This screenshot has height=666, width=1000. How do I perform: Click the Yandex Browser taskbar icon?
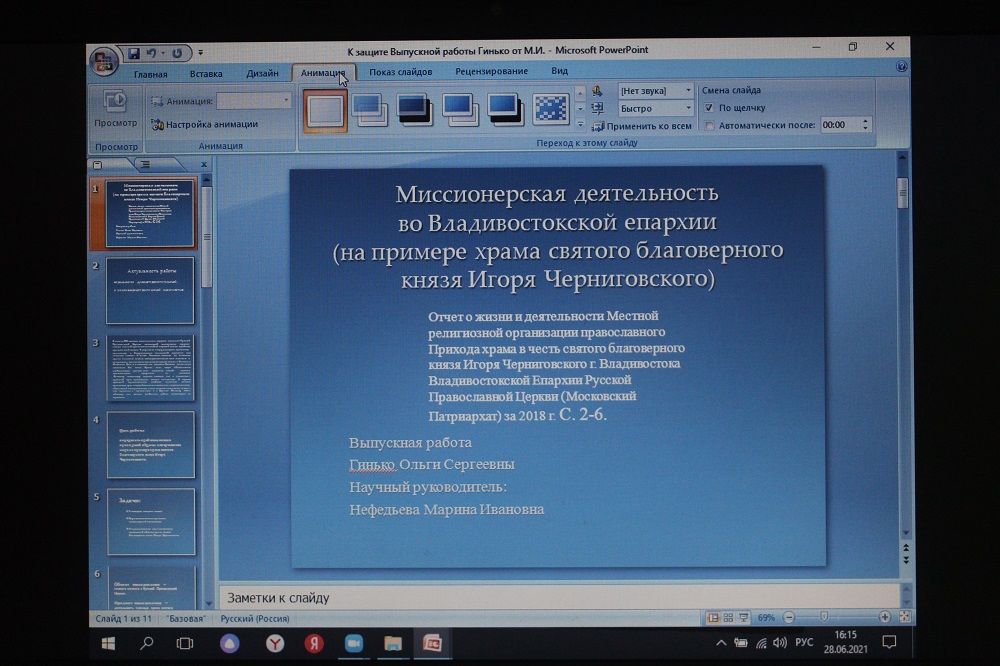[x=274, y=643]
